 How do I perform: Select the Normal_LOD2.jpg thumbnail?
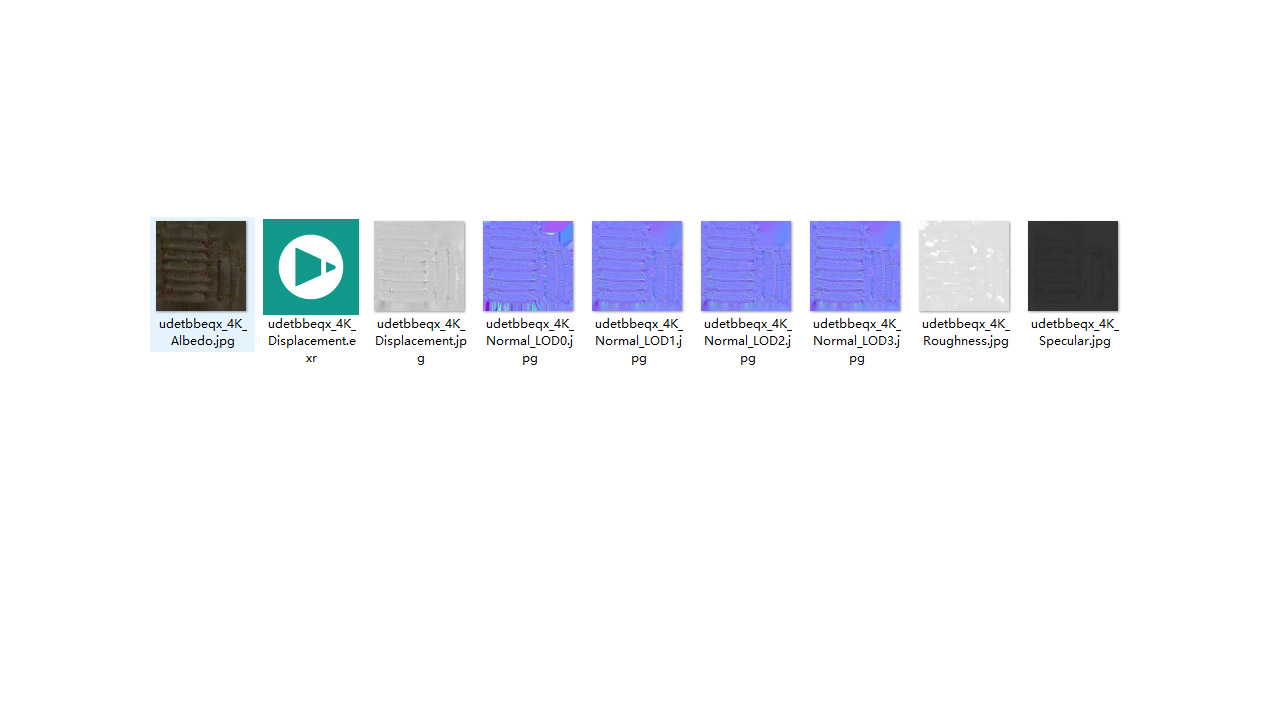pos(746,266)
